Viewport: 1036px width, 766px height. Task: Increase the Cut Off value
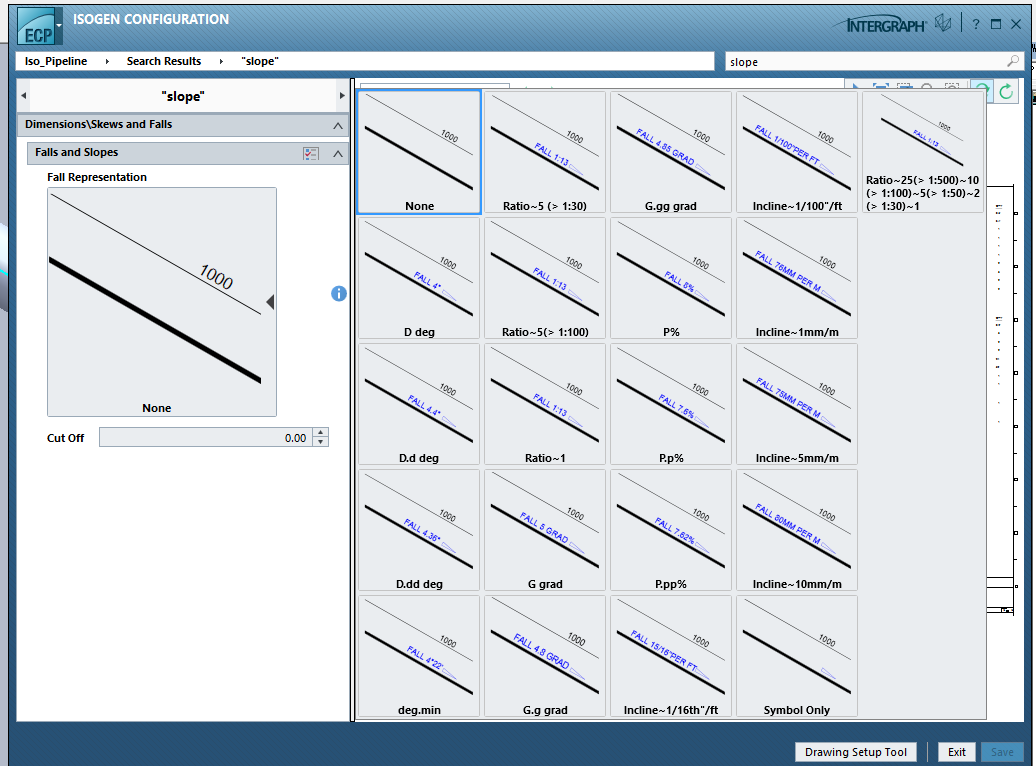coord(320,433)
